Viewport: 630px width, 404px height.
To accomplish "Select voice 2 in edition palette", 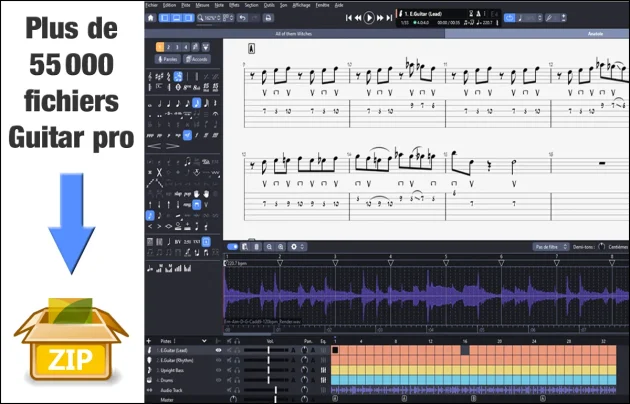I will 168,47.
